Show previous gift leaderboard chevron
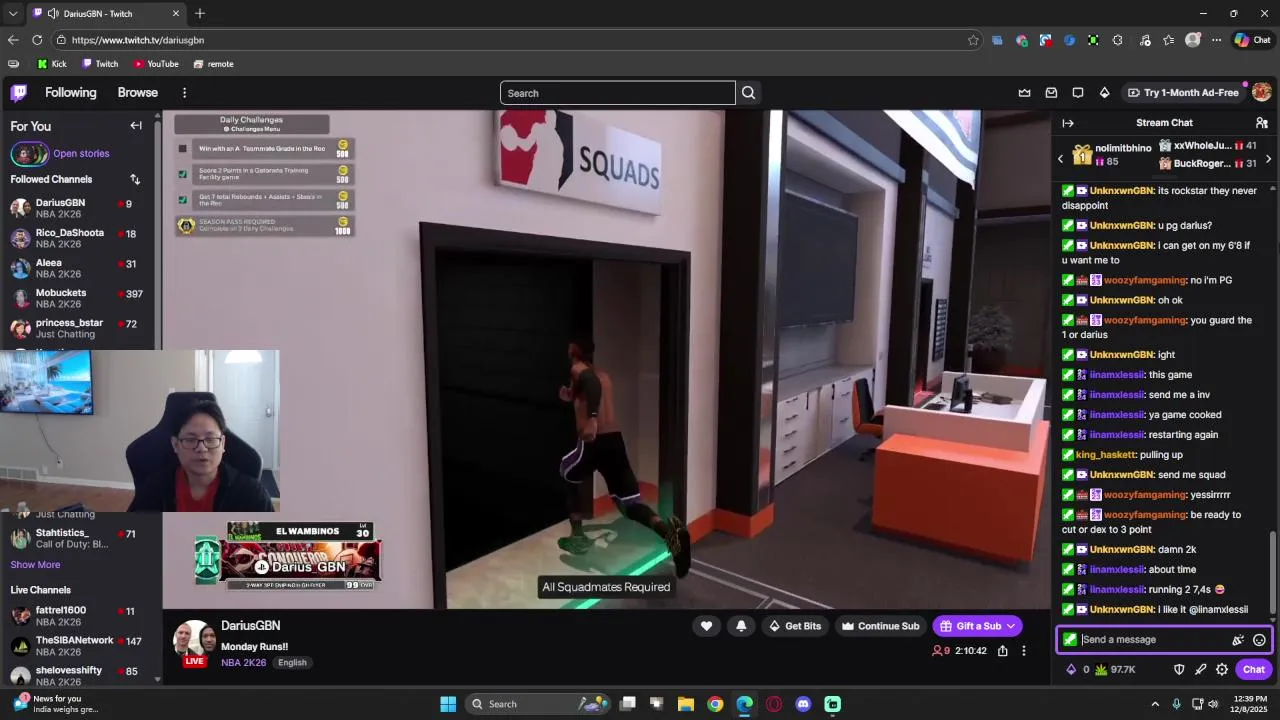The width and height of the screenshot is (1280, 720). tap(1061, 159)
